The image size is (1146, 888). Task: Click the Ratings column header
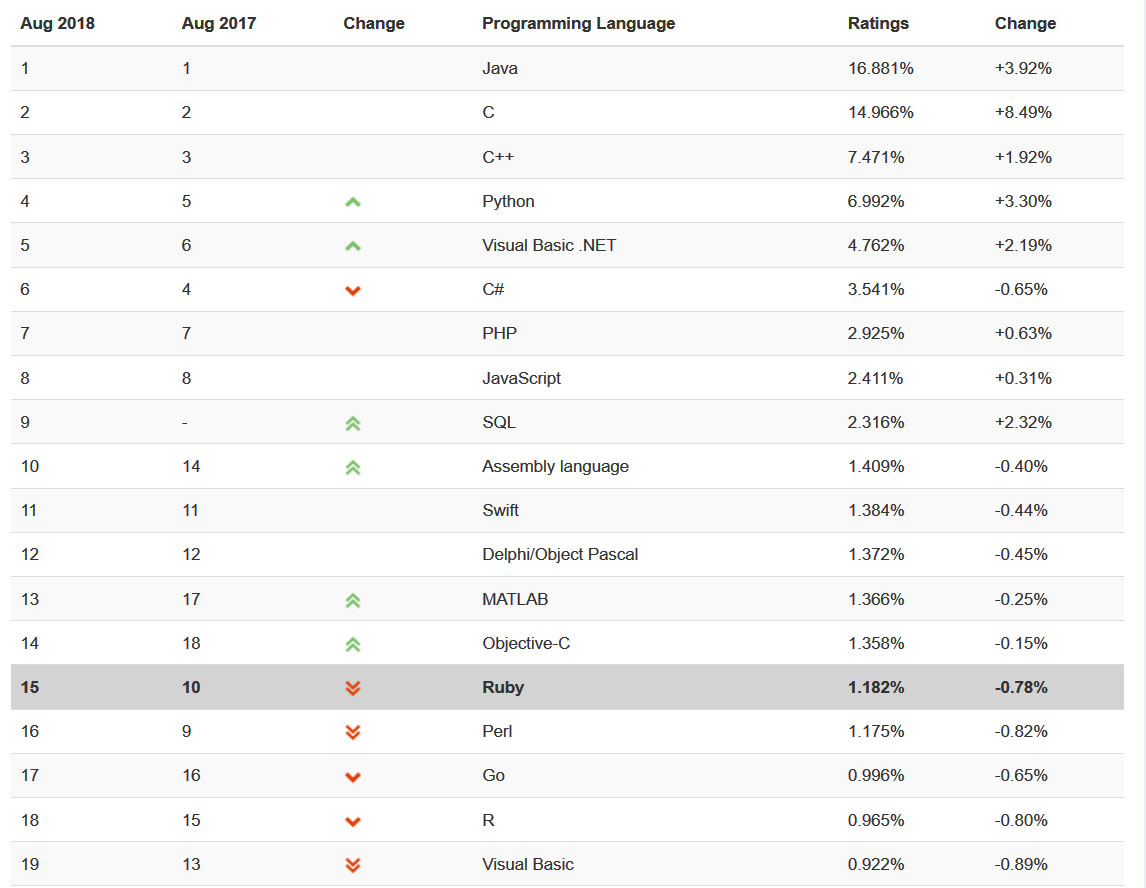(x=878, y=23)
